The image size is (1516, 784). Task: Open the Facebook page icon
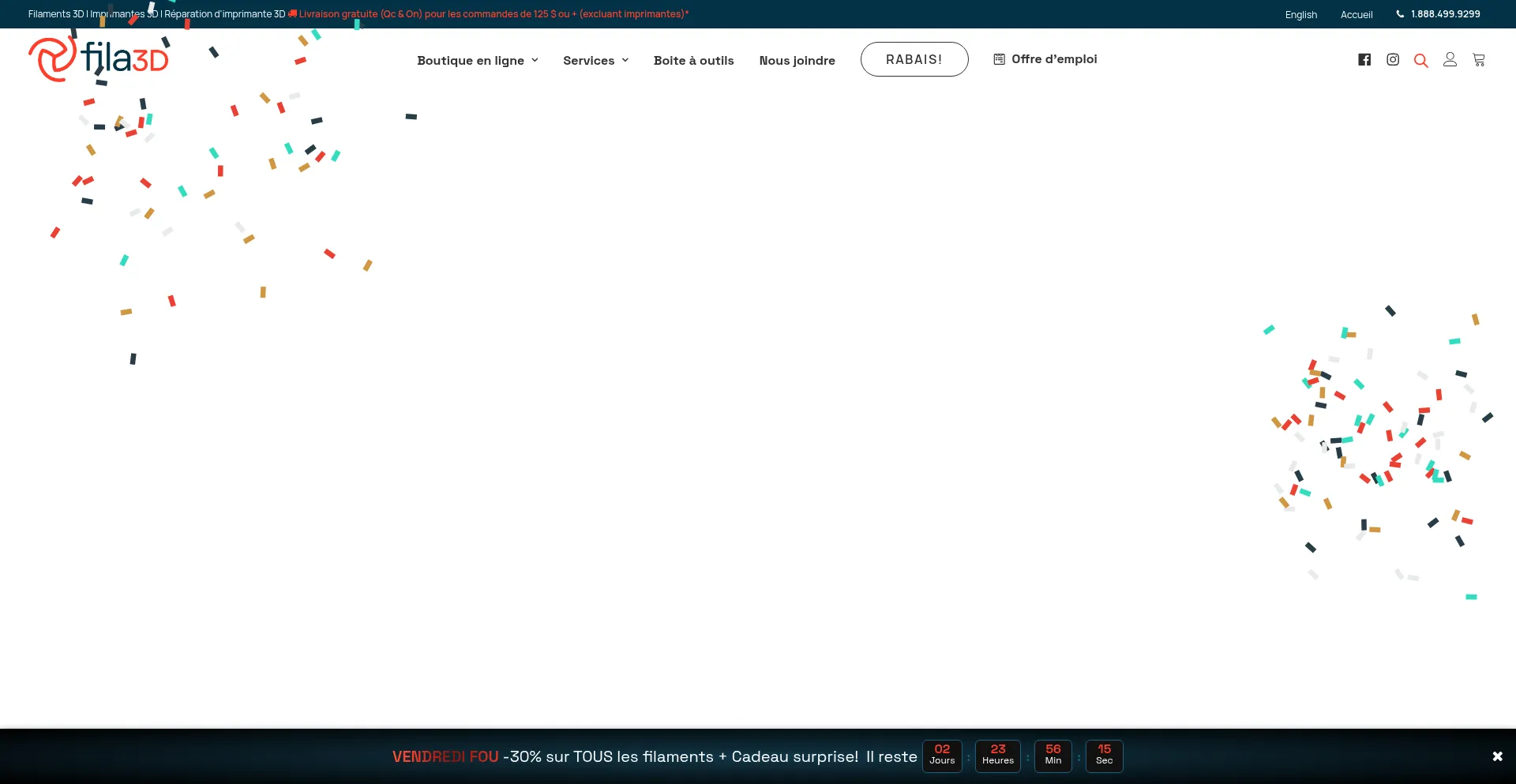(x=1364, y=60)
